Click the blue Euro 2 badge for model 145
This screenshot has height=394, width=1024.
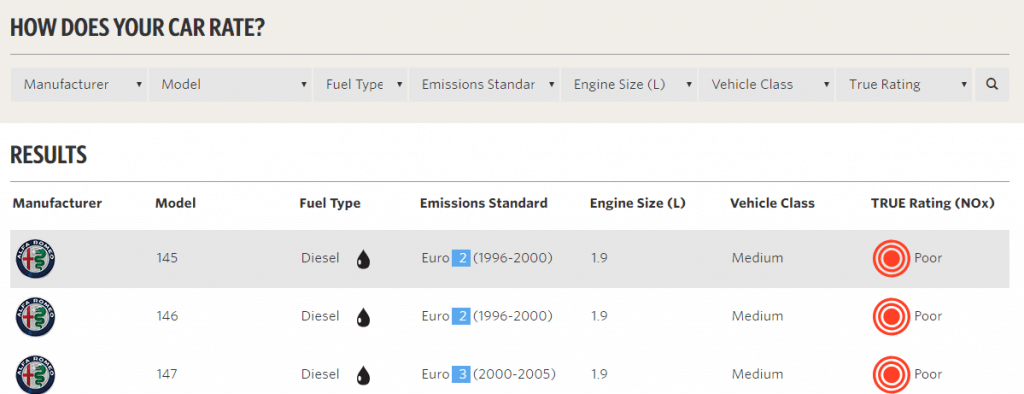coord(461,258)
